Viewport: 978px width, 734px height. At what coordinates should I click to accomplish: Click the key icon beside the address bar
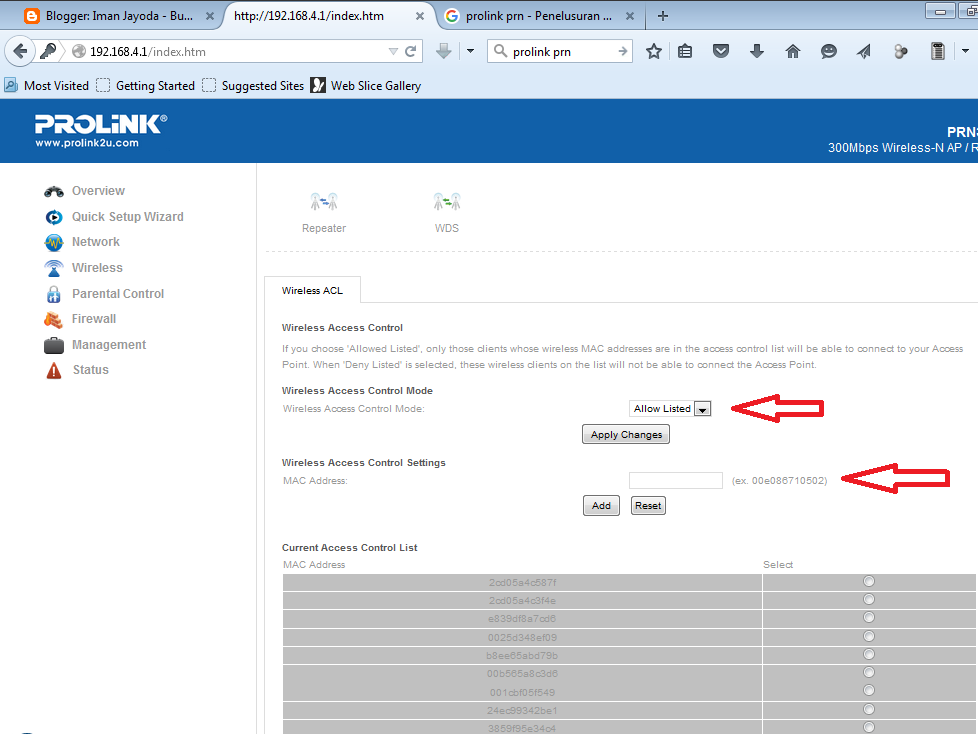point(48,51)
